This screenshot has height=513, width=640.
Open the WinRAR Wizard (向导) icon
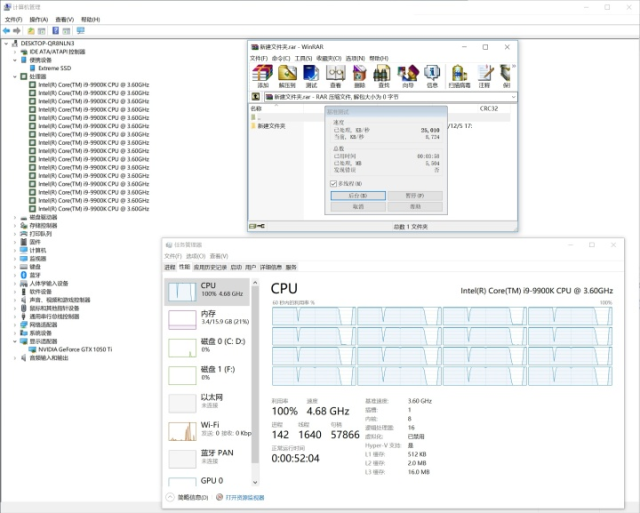(407, 74)
